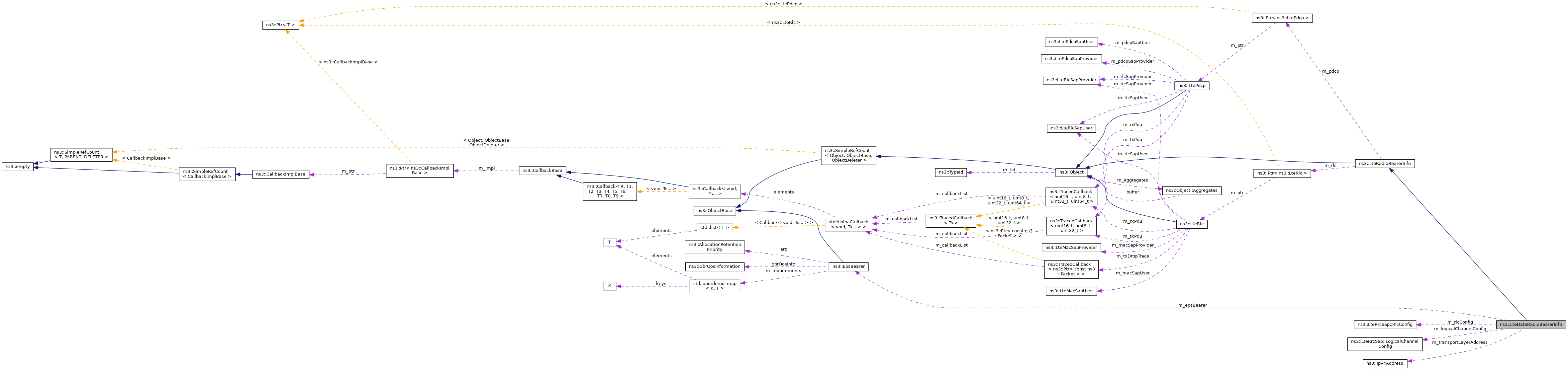Select the ns3::LteRadioBearerInfo node

(x=1385, y=164)
